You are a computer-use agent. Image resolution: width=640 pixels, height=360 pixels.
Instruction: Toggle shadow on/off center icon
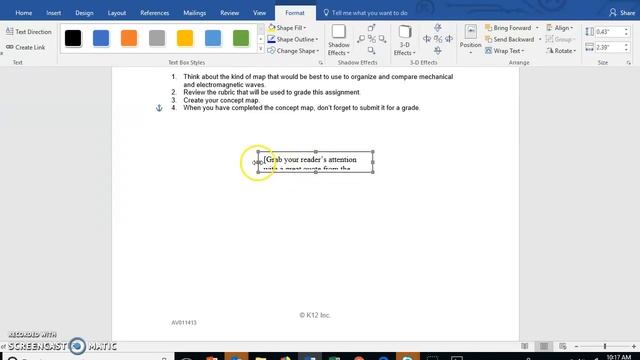(x=371, y=39)
